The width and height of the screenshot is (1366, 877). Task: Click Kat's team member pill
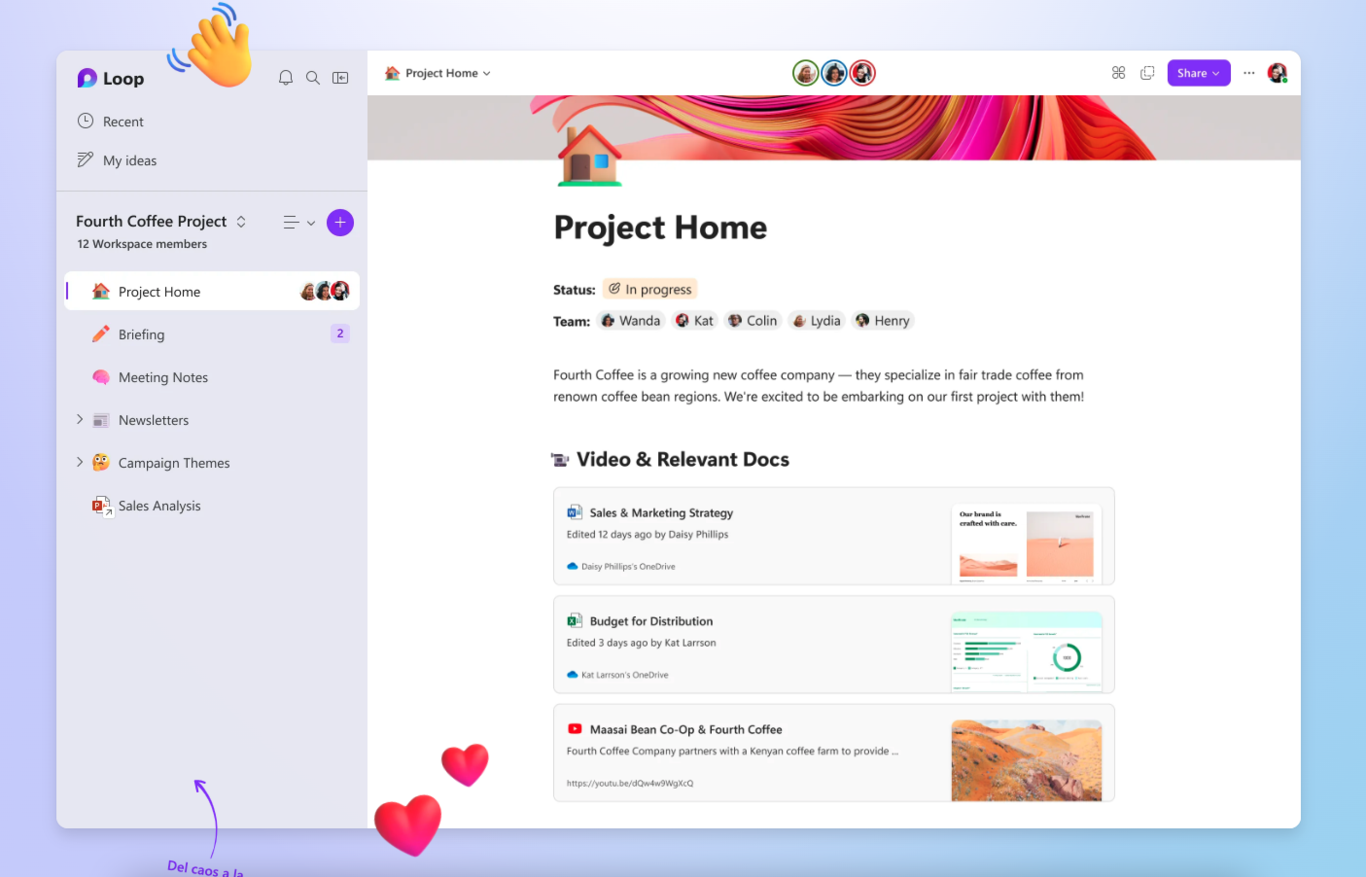coord(694,320)
